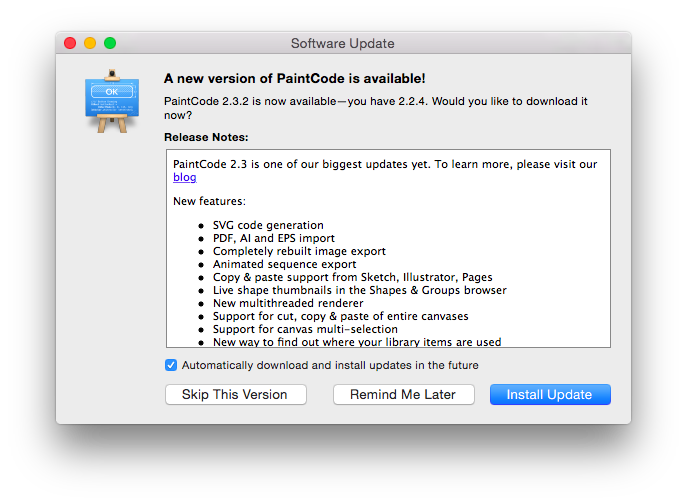The width and height of the screenshot is (687, 504).
Task: Zoom the Software Update window
Action: [x=110, y=43]
